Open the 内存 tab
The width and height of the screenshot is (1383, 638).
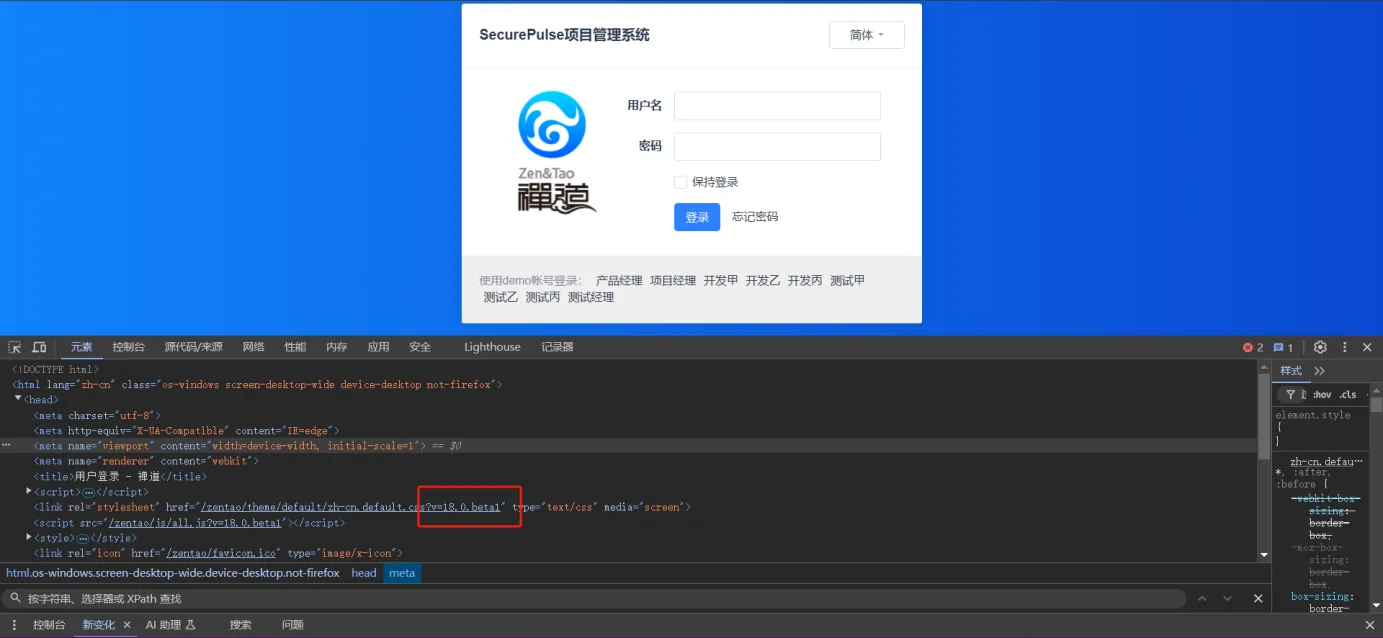337,347
